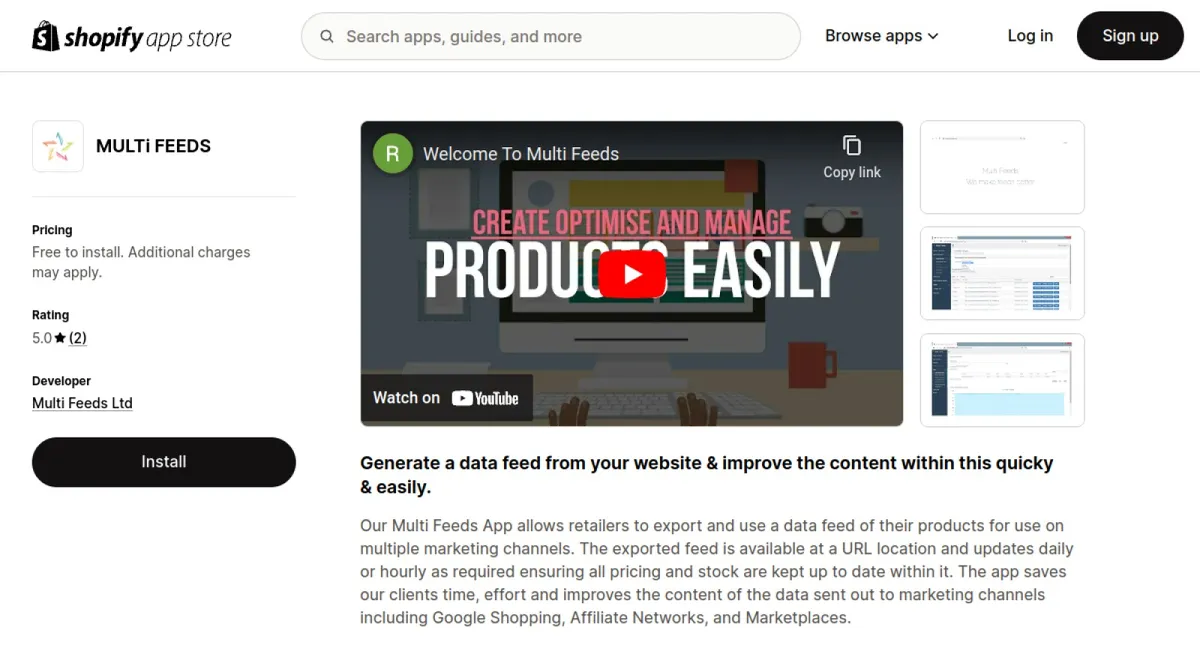
Task: Open the (2) reviews link
Action: (x=78, y=338)
